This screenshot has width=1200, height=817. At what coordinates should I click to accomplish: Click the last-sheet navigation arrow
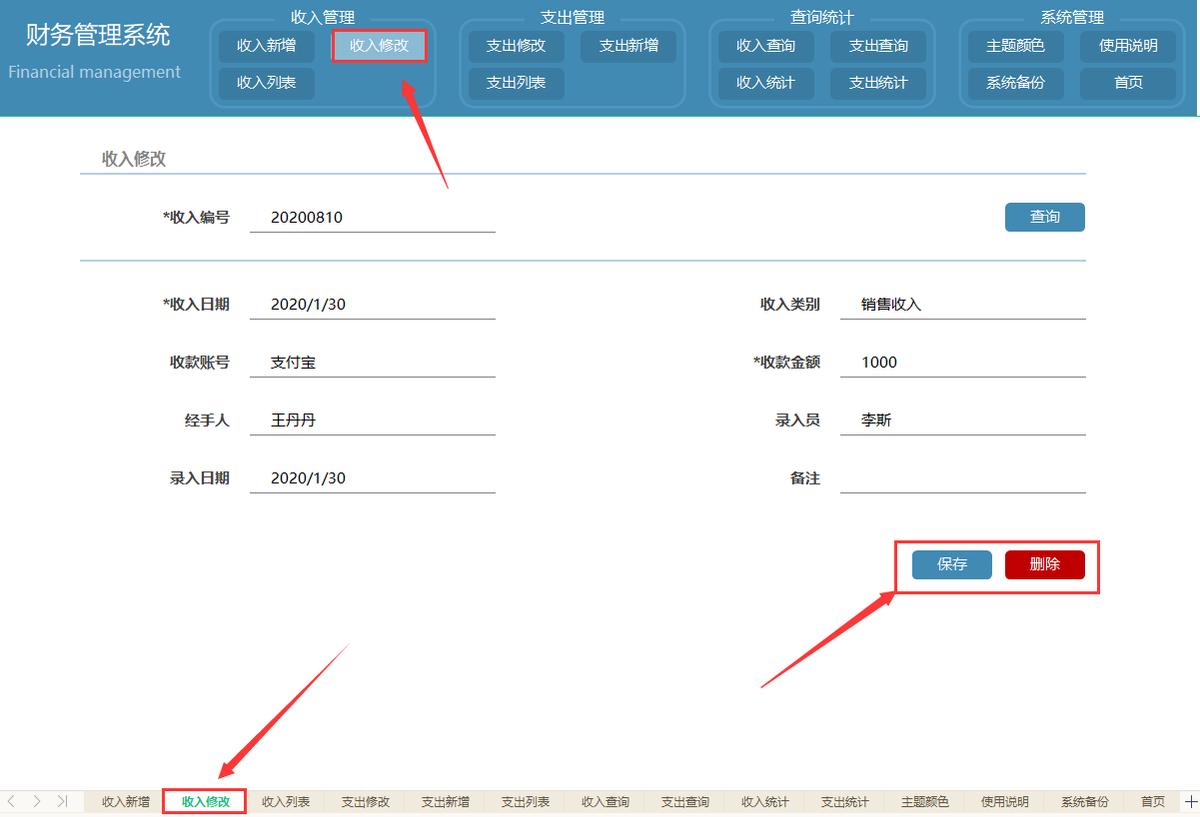pyautogui.click(x=62, y=801)
